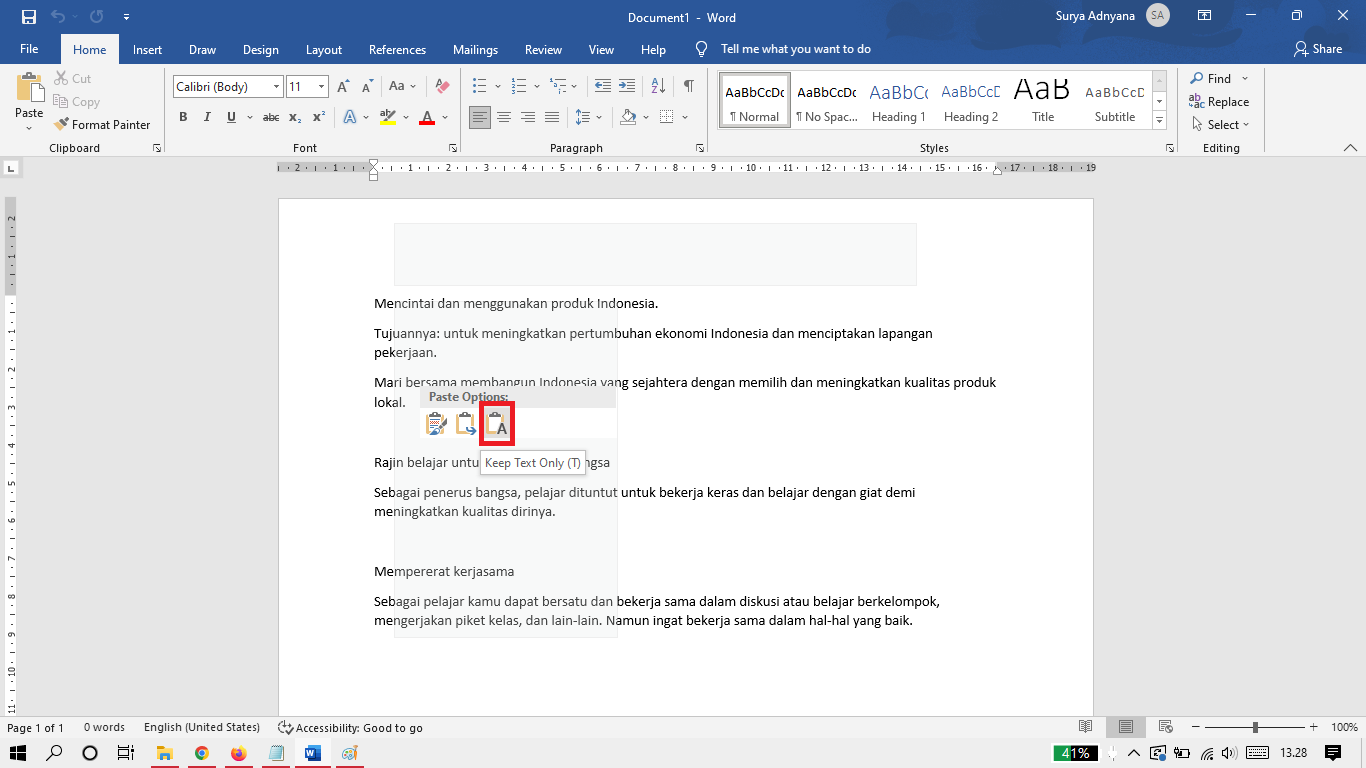Click Tell me what you want to do
The image size is (1366, 768).
(795, 49)
